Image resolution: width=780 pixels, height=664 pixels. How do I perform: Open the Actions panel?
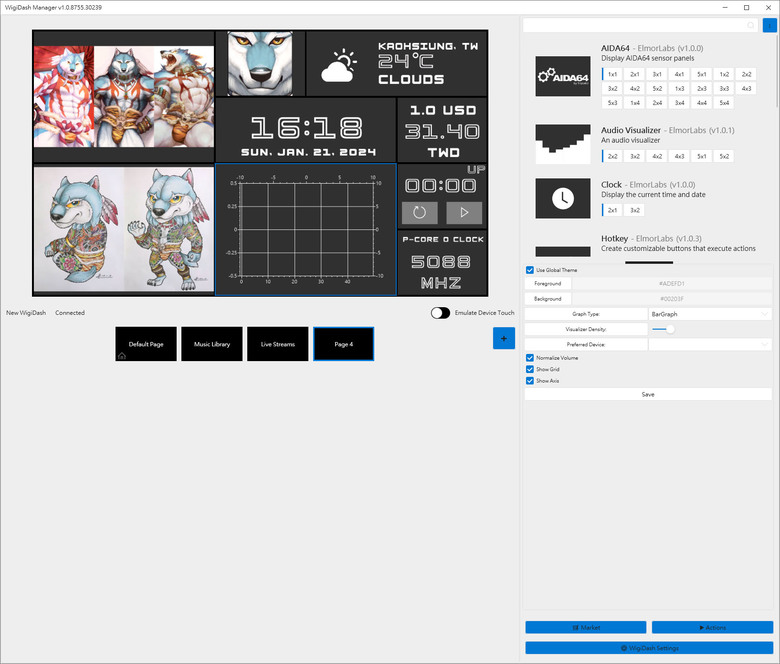pos(712,628)
